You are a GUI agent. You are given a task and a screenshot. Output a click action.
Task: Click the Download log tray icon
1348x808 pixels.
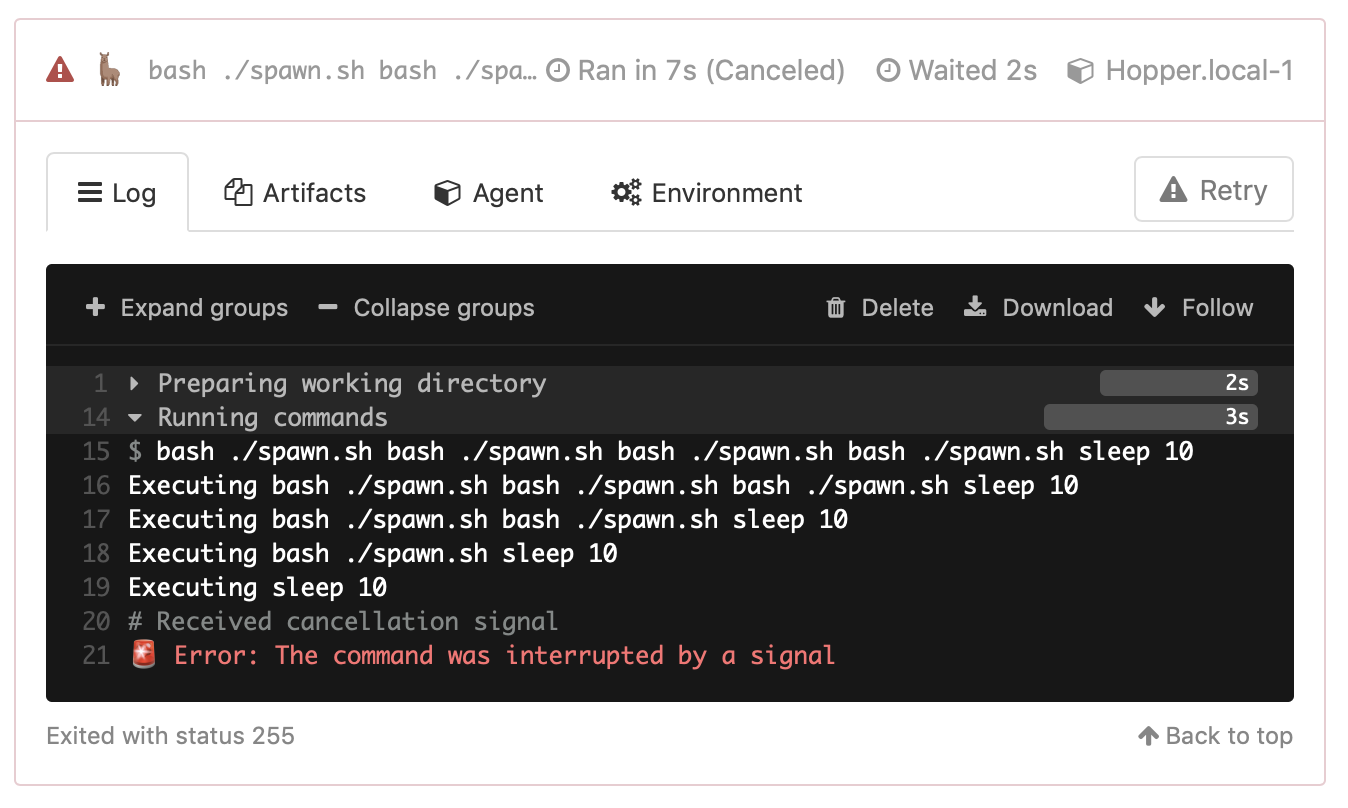tap(975, 308)
